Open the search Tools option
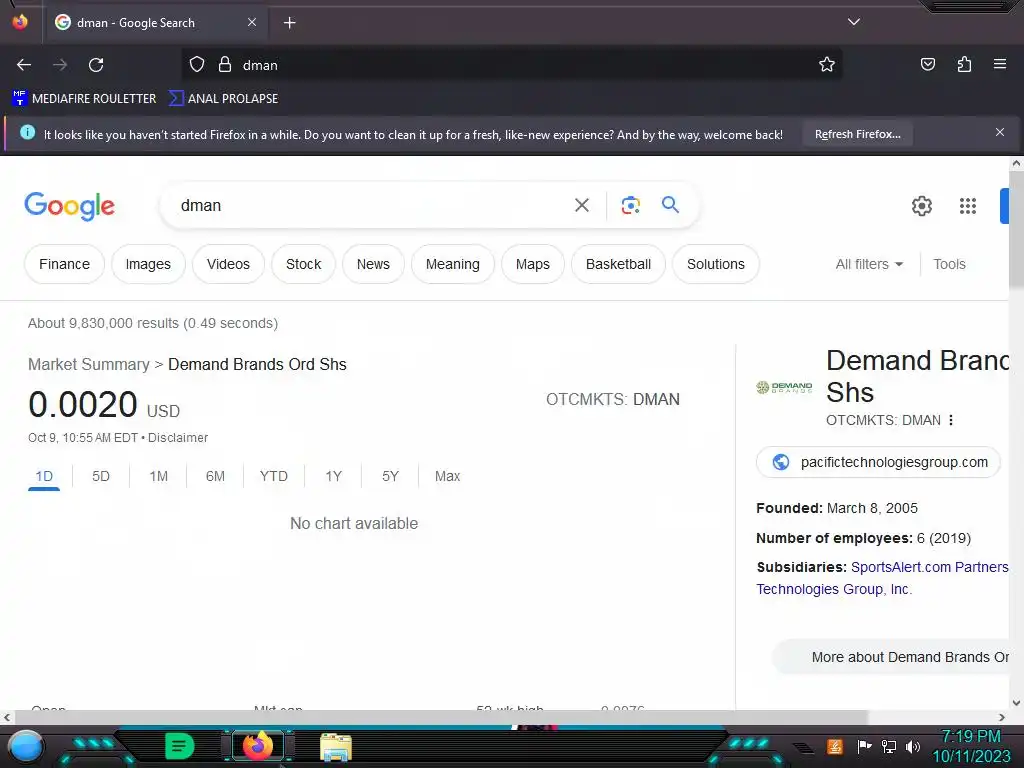The image size is (1024, 768). coord(949,264)
